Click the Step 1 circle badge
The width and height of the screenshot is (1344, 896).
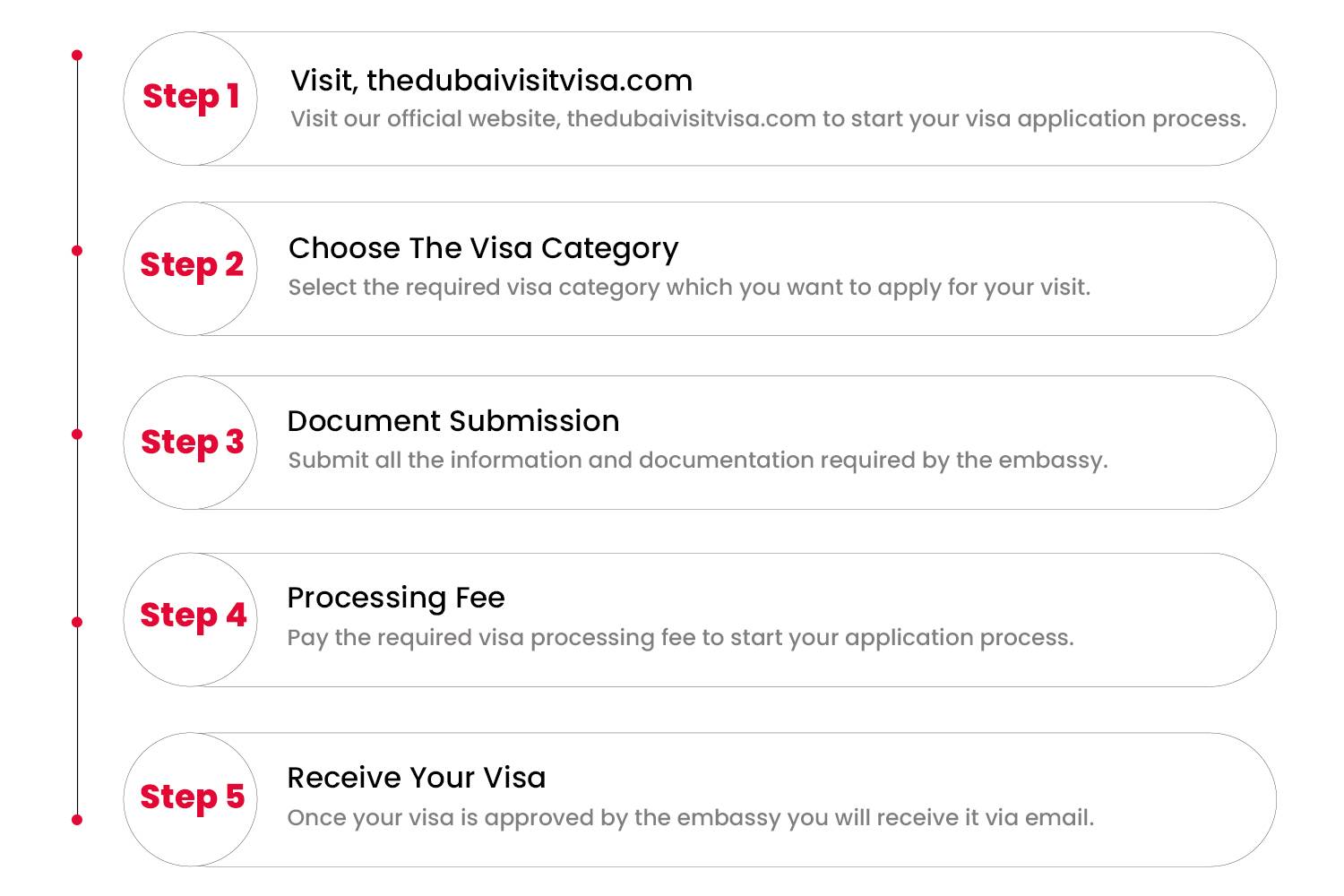click(x=191, y=99)
